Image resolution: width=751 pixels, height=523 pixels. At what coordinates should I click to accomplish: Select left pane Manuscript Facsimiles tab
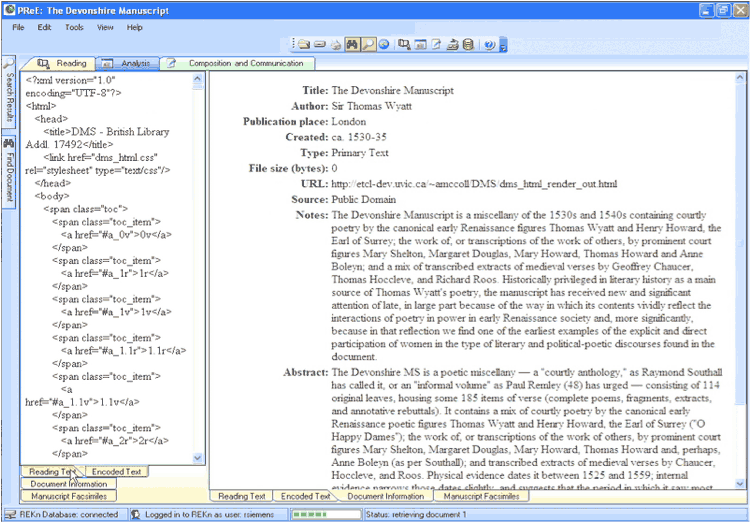pos(68,496)
